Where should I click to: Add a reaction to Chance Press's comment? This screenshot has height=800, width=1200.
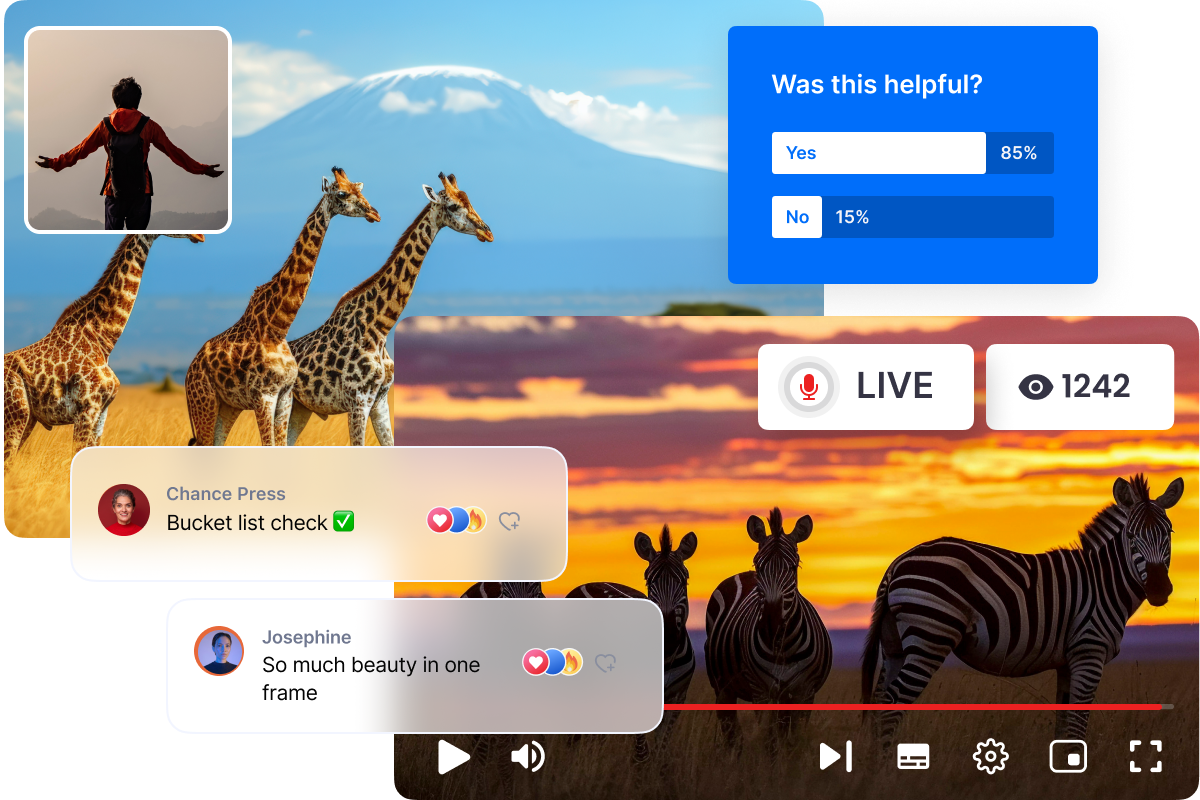pyautogui.click(x=510, y=520)
